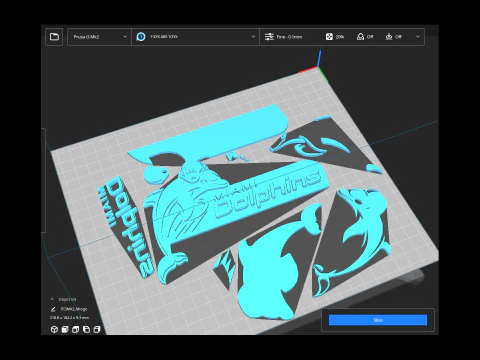Open the Prusa i3 Mk2 printer dropdown
Viewport: 480px width, 360px height.
click(x=99, y=37)
